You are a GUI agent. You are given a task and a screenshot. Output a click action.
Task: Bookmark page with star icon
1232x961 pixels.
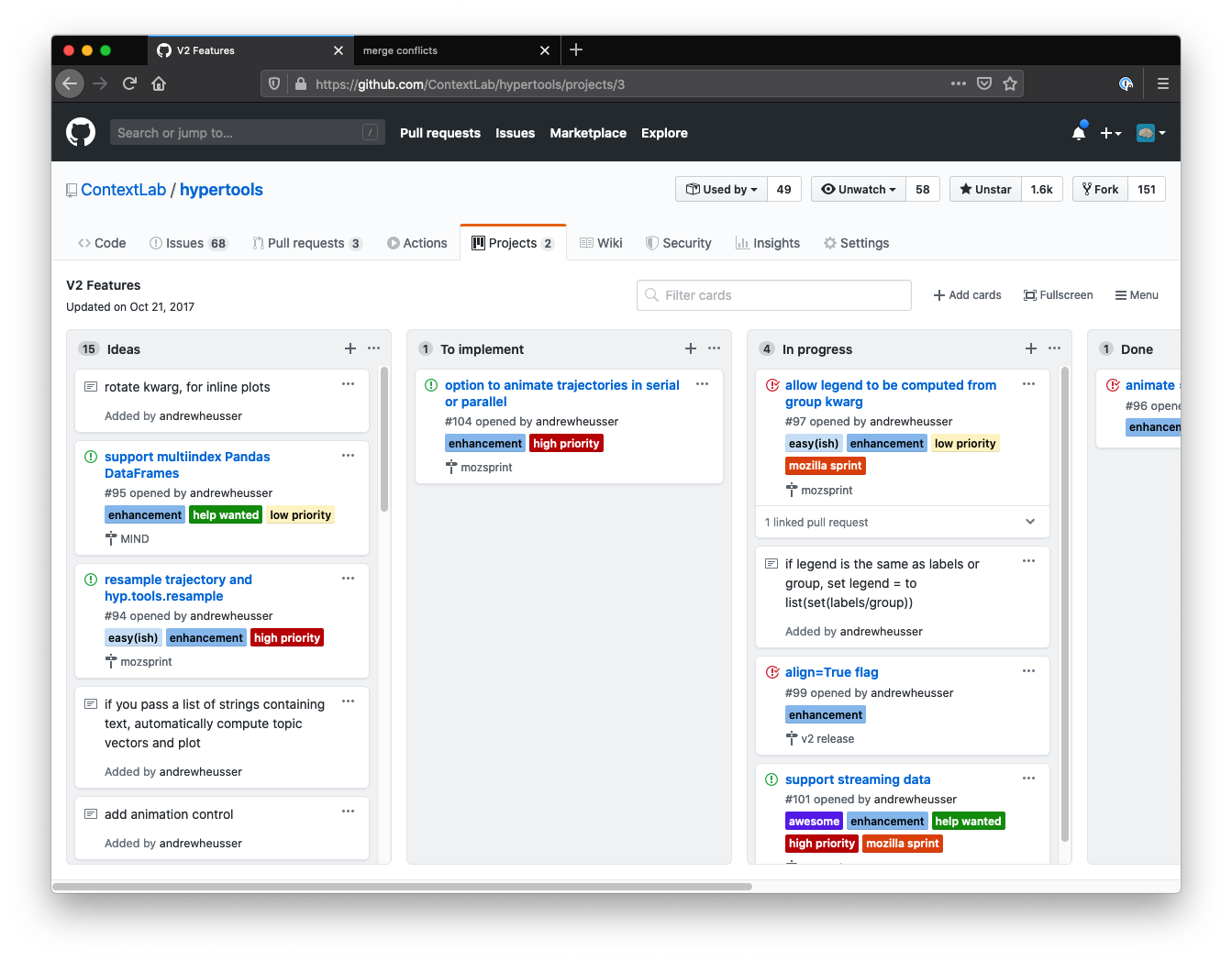coord(1010,83)
